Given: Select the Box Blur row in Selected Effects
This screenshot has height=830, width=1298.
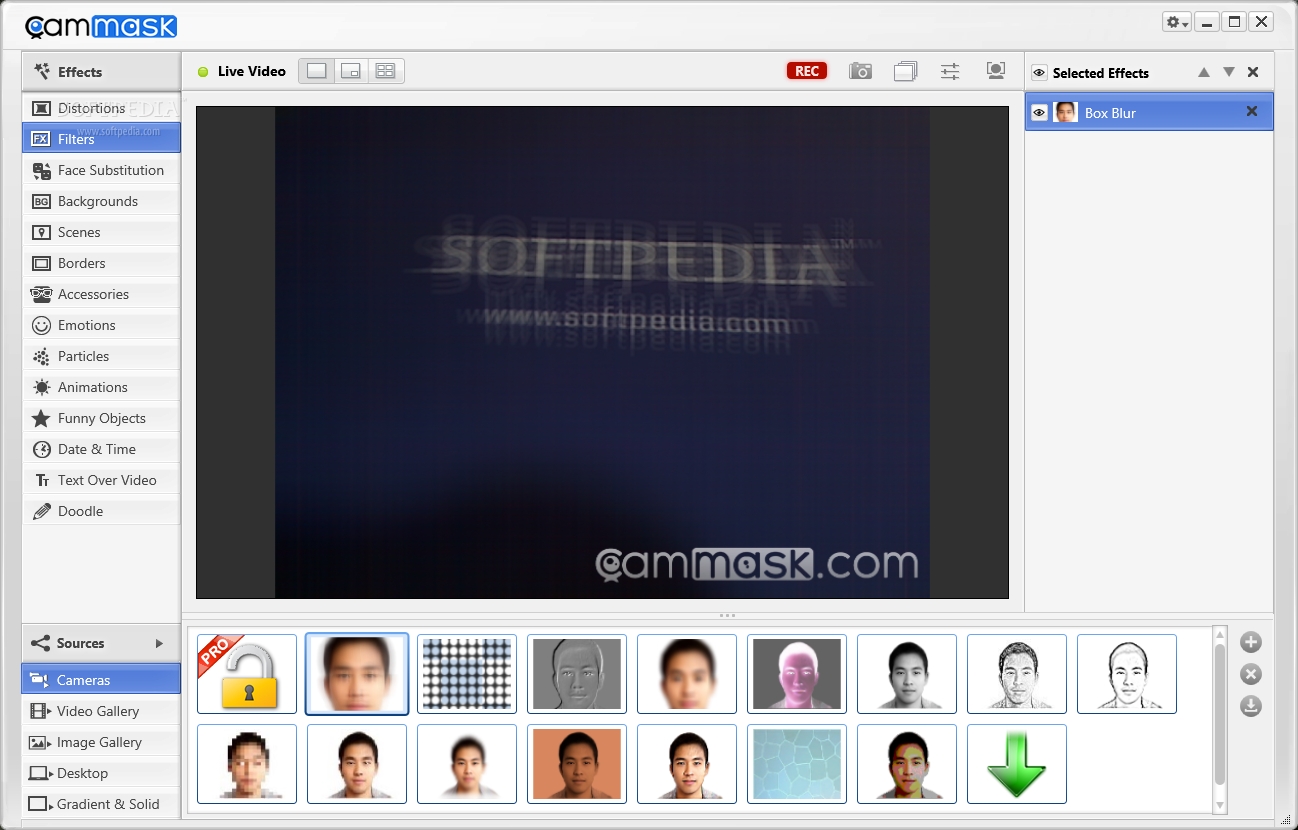Looking at the screenshot, I should [1149, 112].
